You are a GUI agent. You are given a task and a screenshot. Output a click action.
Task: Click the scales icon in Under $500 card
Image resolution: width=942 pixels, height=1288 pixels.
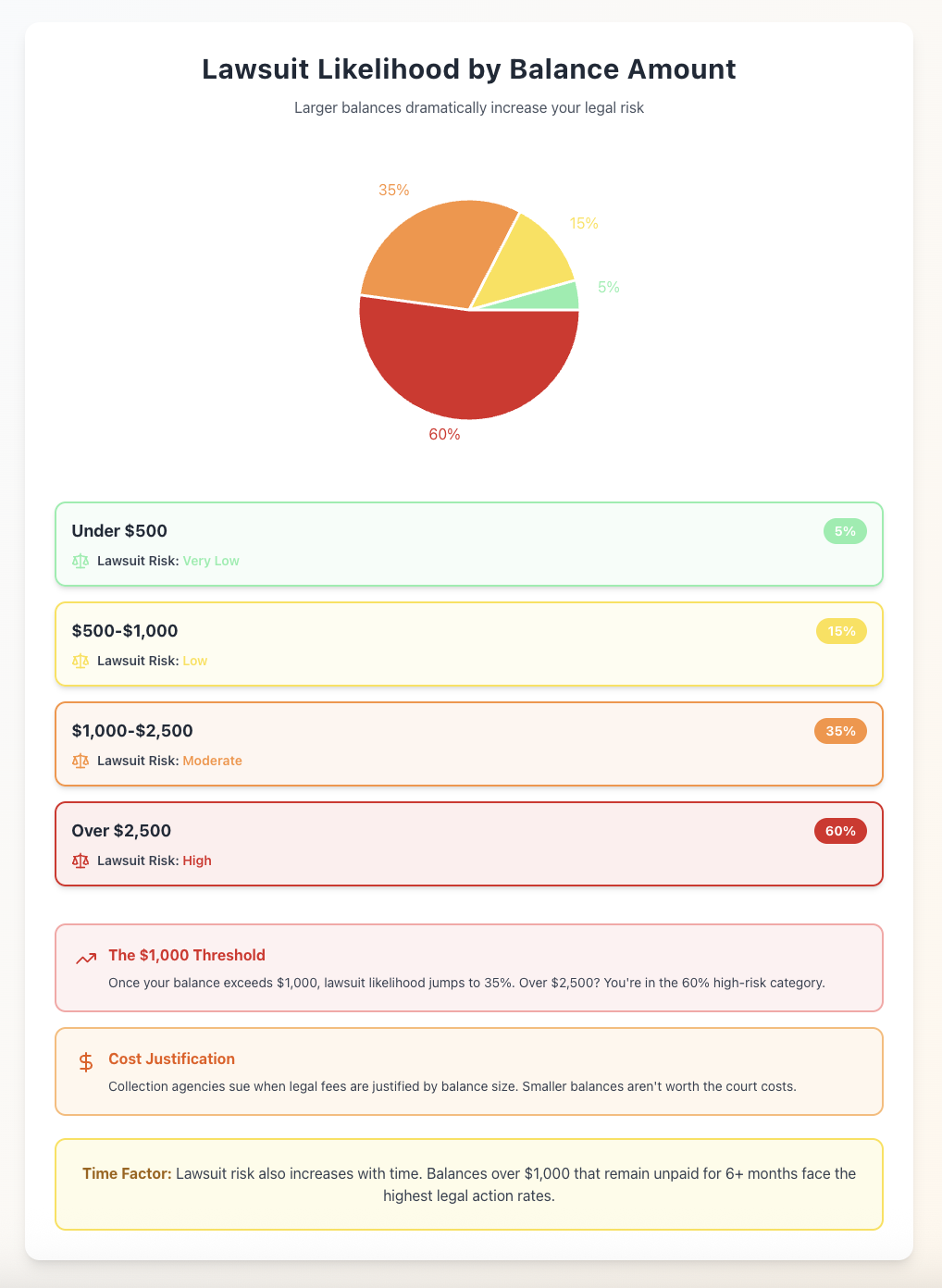click(81, 561)
